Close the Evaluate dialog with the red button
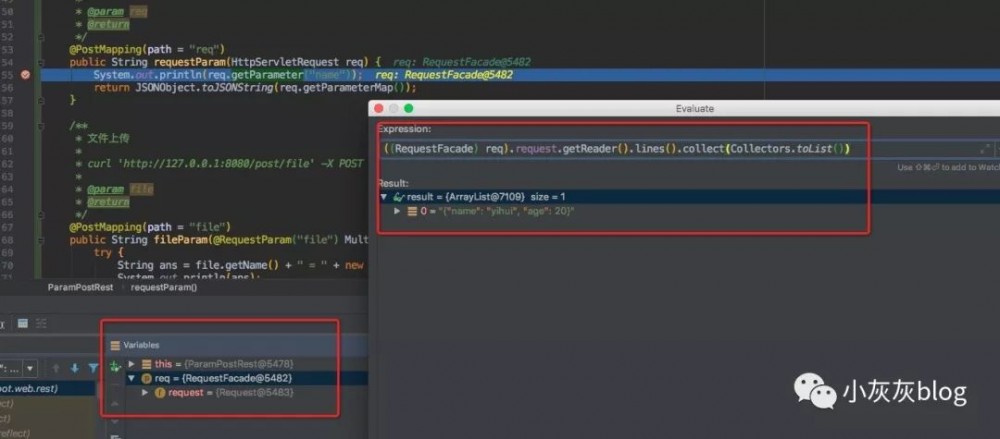 click(379, 108)
